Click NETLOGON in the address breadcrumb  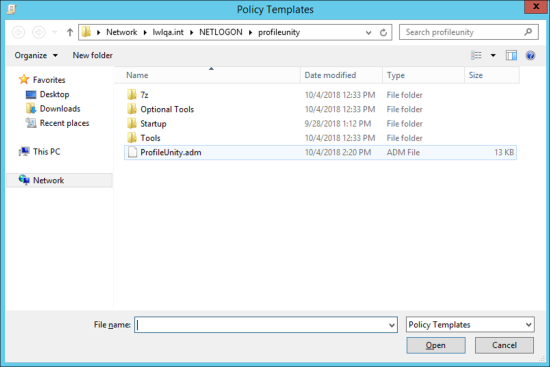pos(221,32)
